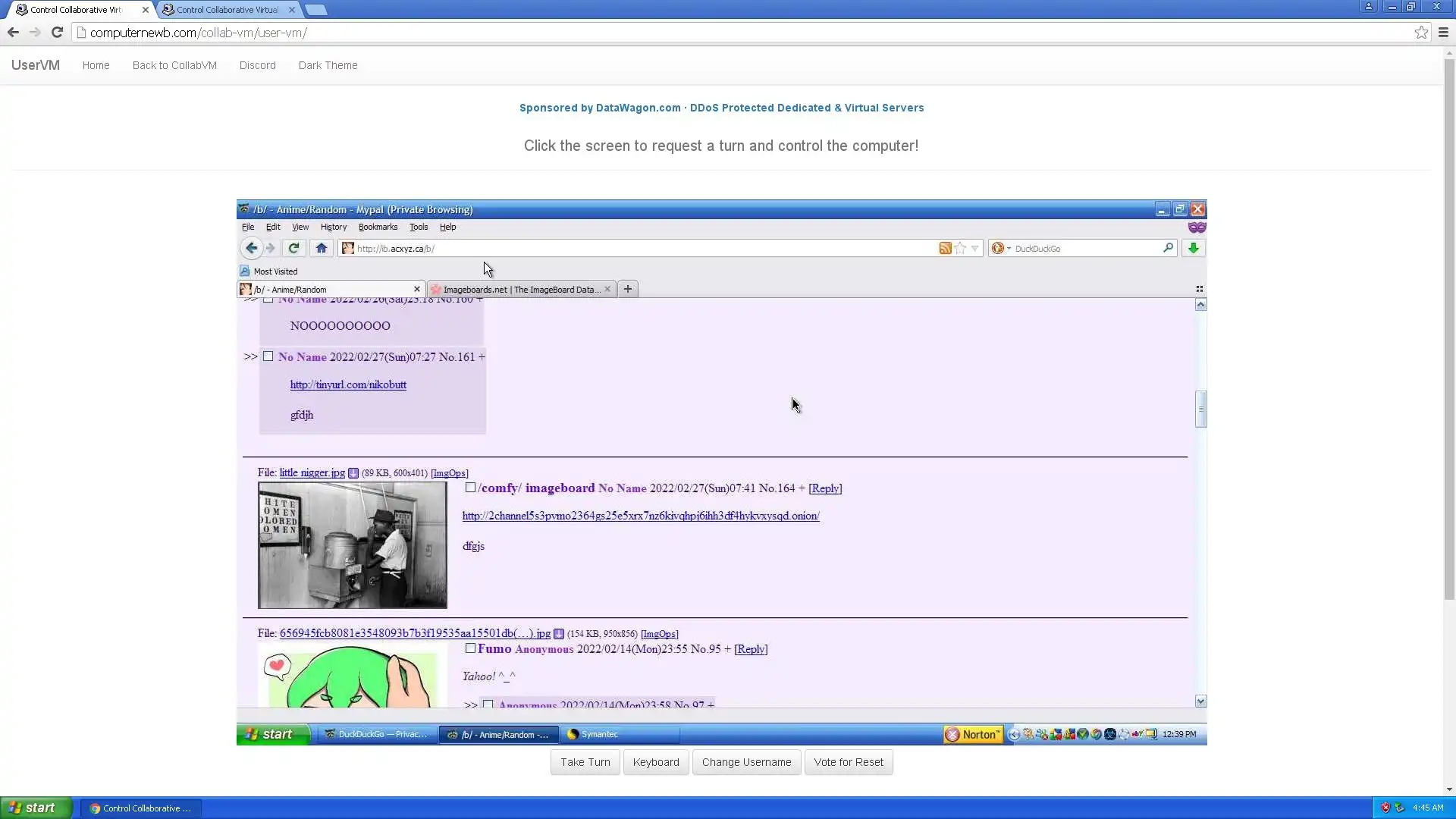
Task: Click the Mypal back navigation arrow
Action: point(251,248)
